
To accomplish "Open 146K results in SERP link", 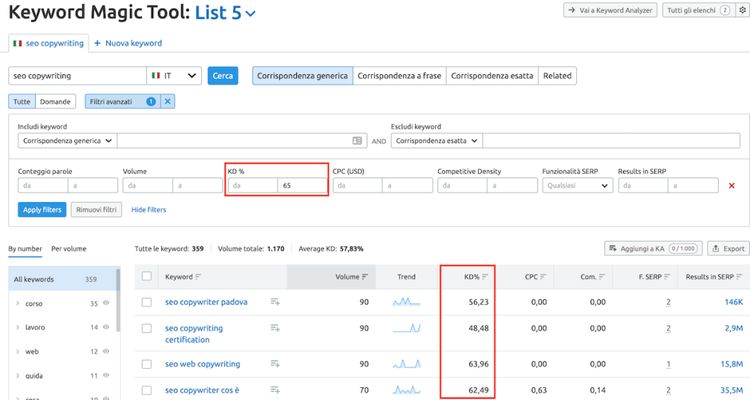I will click(x=734, y=302).
